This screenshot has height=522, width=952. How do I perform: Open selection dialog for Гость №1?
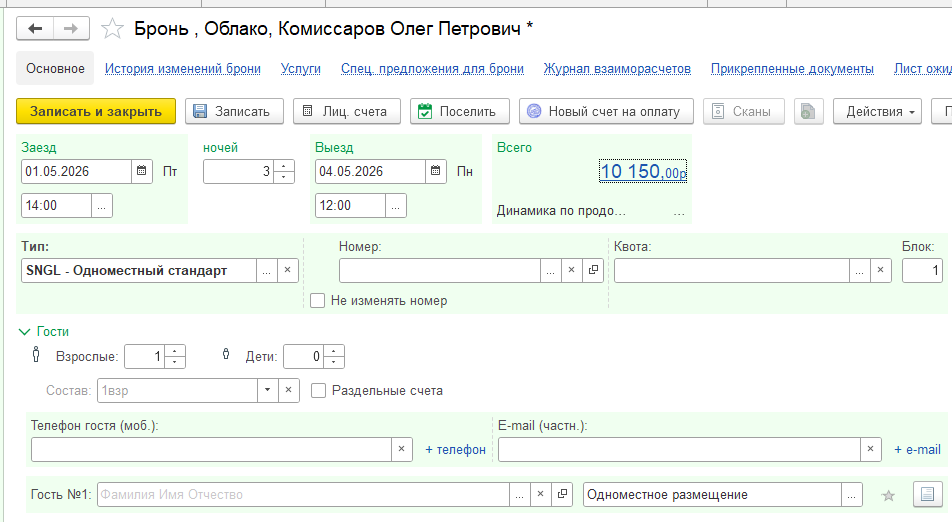pyautogui.click(x=519, y=495)
